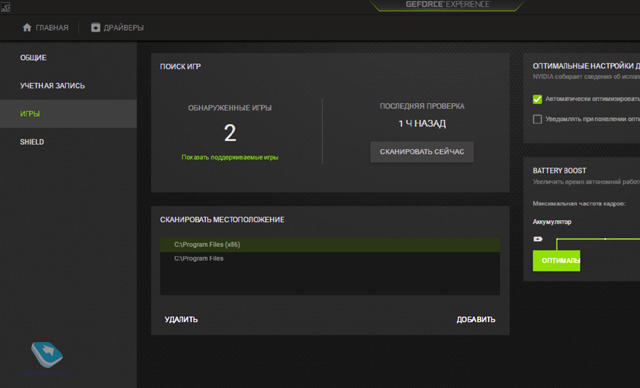Click the download icon beside ДРАЙВЕРЫ

pos(96,27)
